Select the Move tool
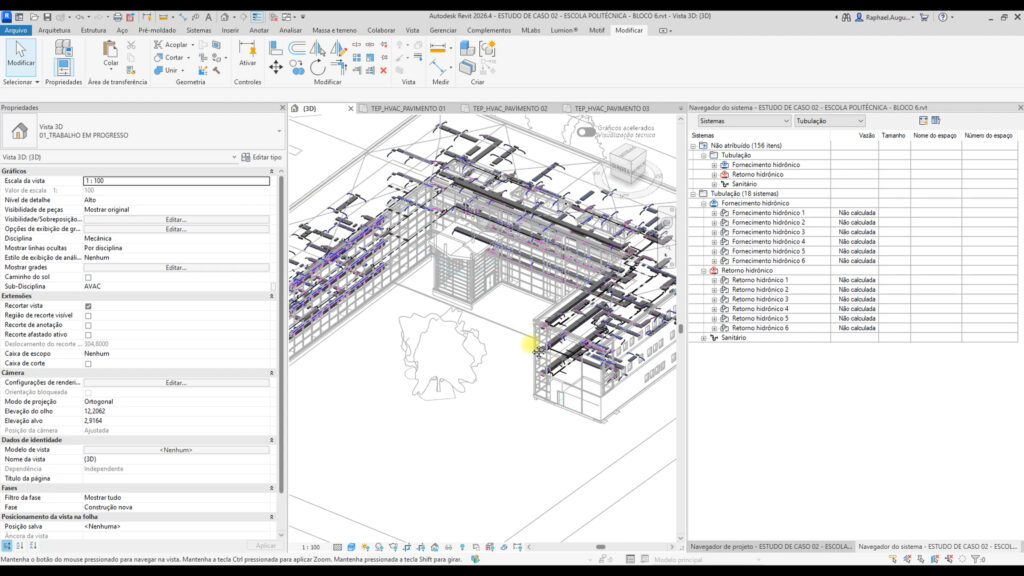The height and width of the screenshot is (576, 1024). pyautogui.click(x=276, y=67)
